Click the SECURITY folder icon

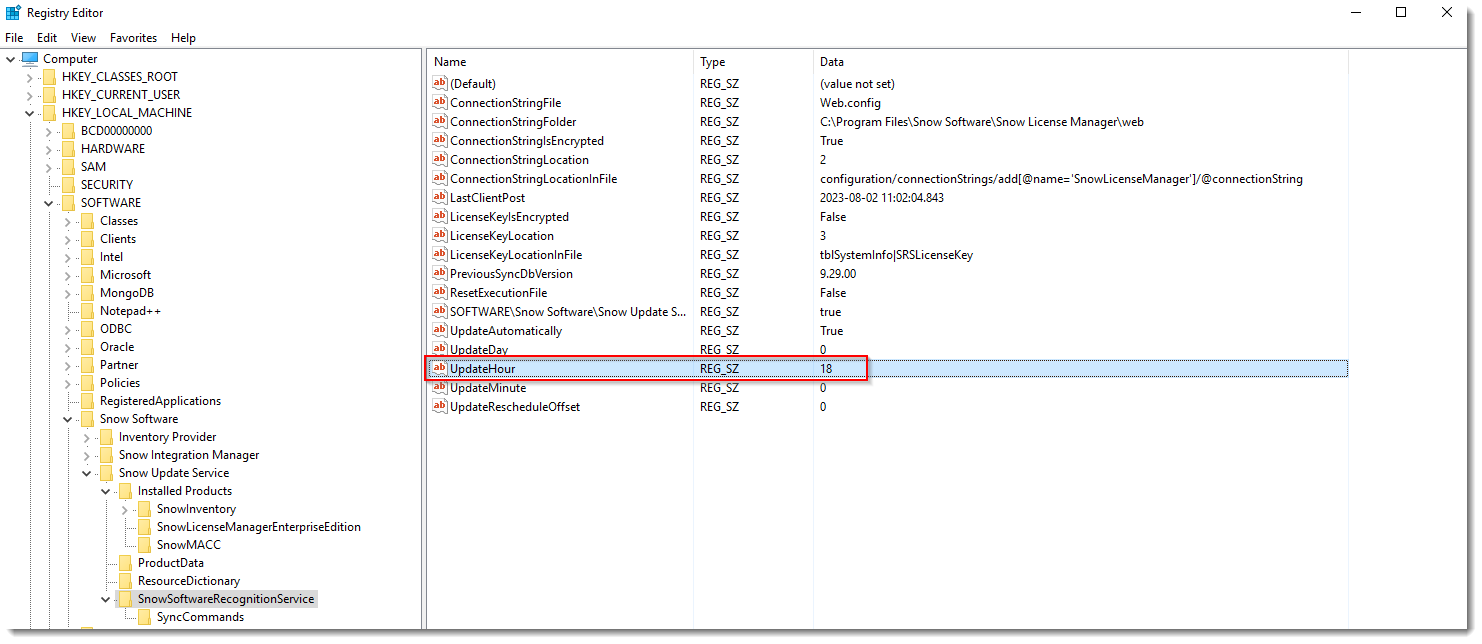tap(68, 185)
